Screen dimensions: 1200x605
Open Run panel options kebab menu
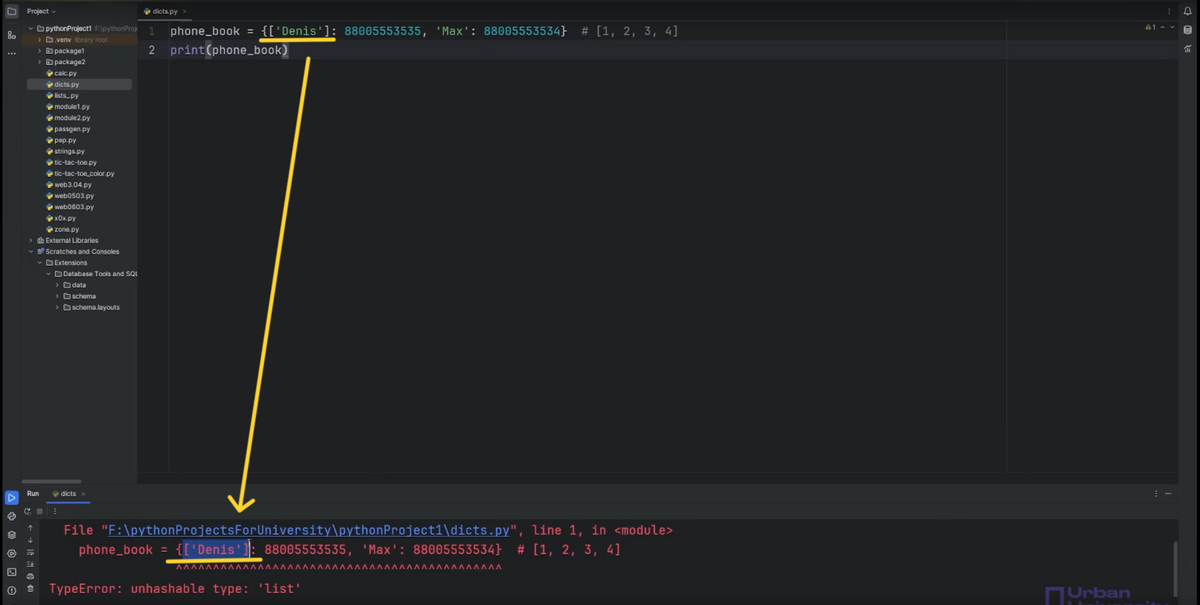pyautogui.click(x=1156, y=493)
